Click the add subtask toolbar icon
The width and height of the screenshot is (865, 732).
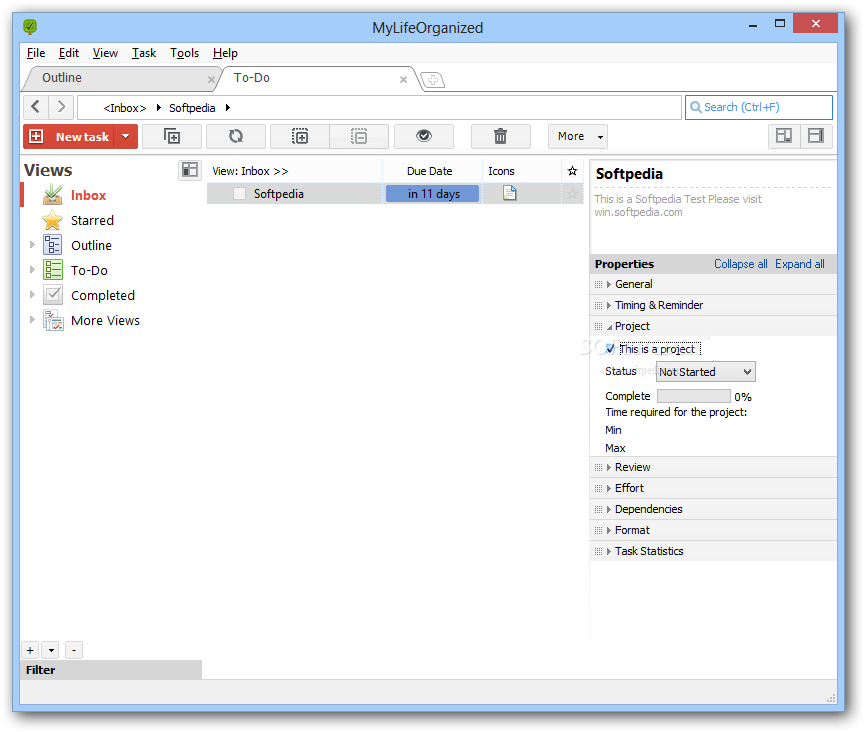pyautogui.click(x=172, y=136)
